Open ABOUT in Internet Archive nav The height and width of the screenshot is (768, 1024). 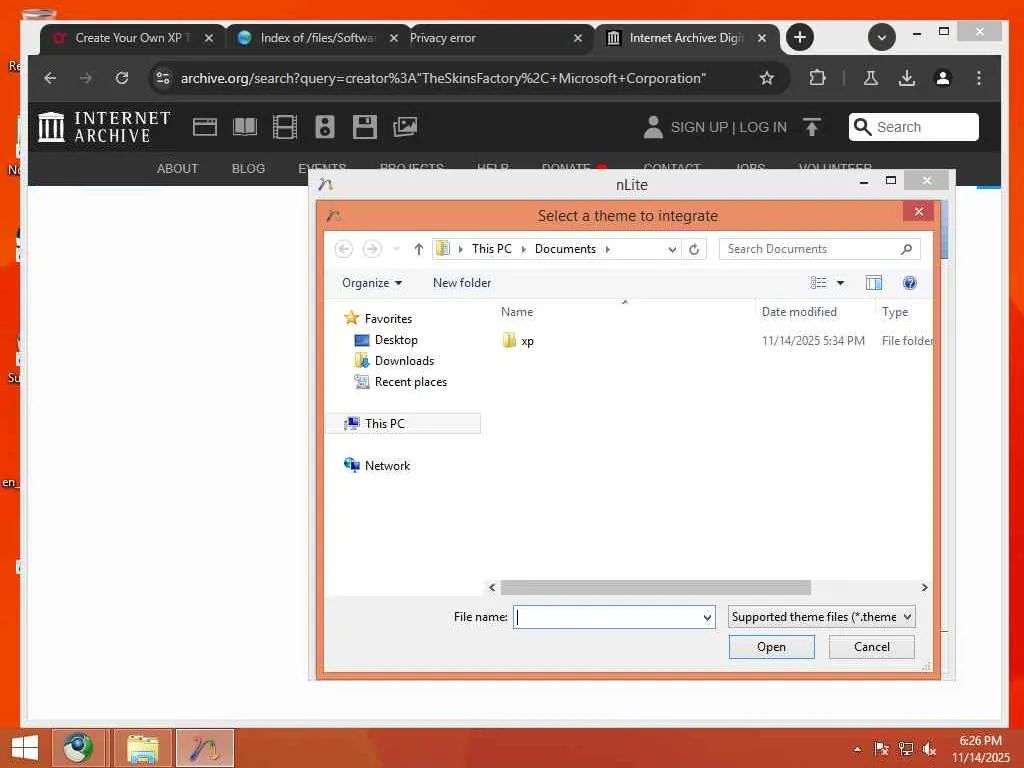(x=177, y=168)
